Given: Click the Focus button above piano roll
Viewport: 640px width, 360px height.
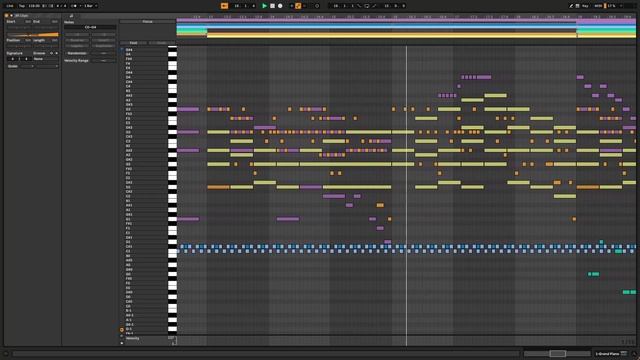Looking at the screenshot, I should click(147, 22).
